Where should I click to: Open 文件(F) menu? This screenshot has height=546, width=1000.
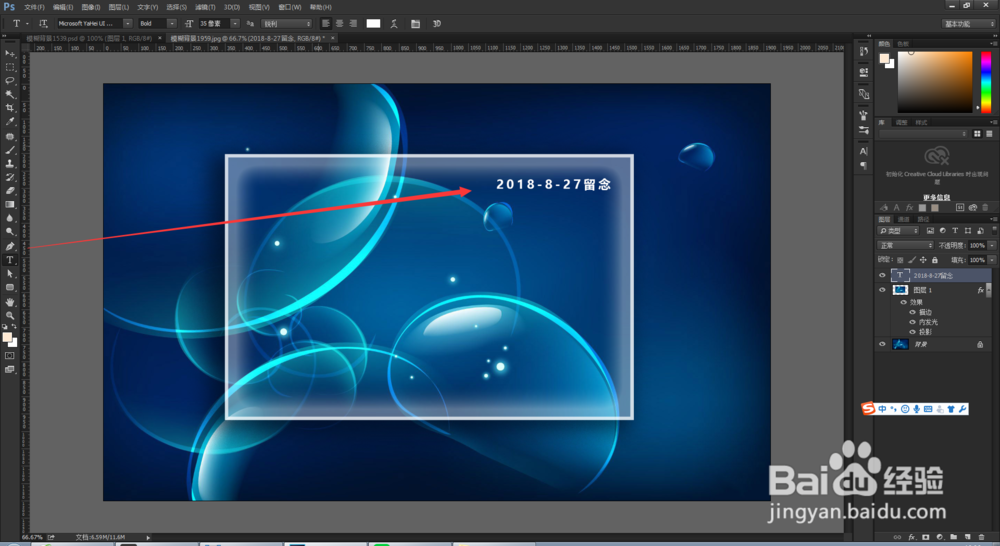pyautogui.click(x=34, y=7)
